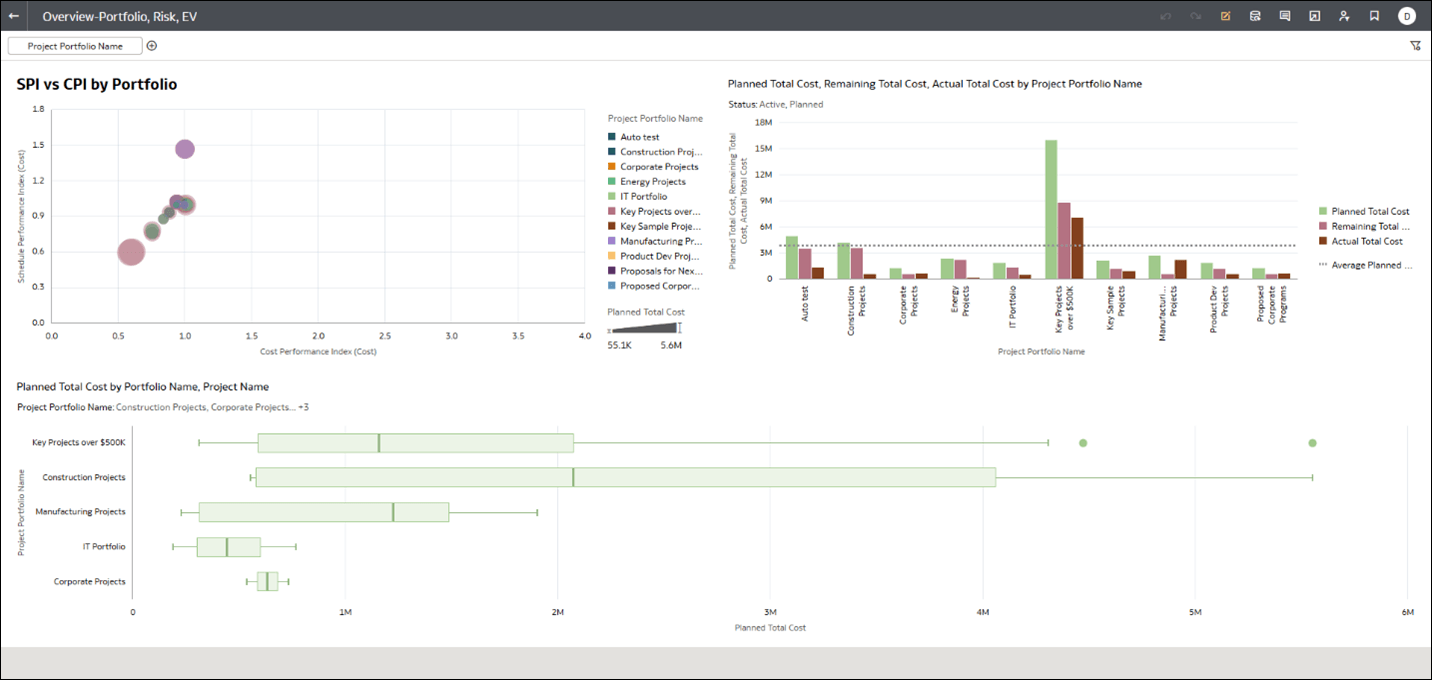This screenshot has width=1432, height=680.
Task: Click Remaining Total bar legend entry
Action: [x=1364, y=226]
